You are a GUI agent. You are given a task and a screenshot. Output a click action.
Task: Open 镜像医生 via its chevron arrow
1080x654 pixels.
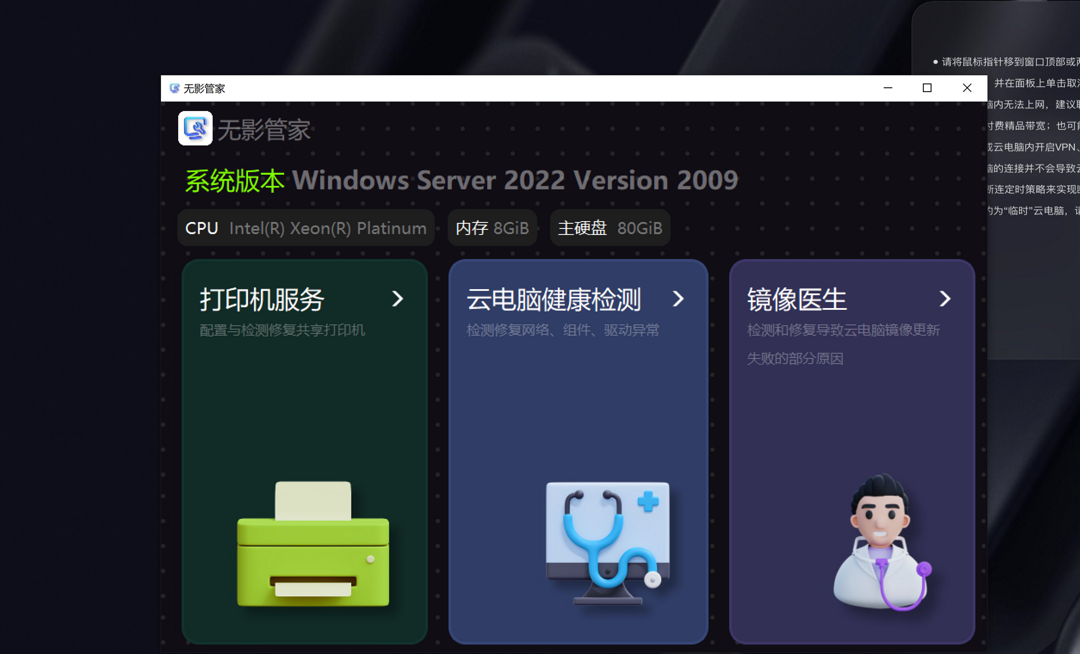coord(945,299)
